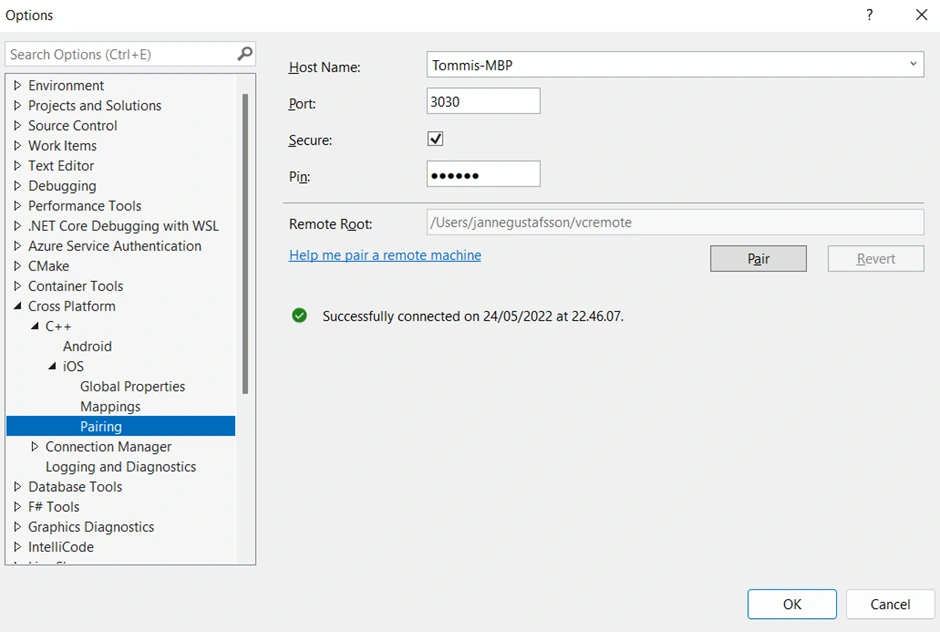Uncheck the Secure checkbox
The height and width of the screenshot is (632, 940).
(435, 139)
